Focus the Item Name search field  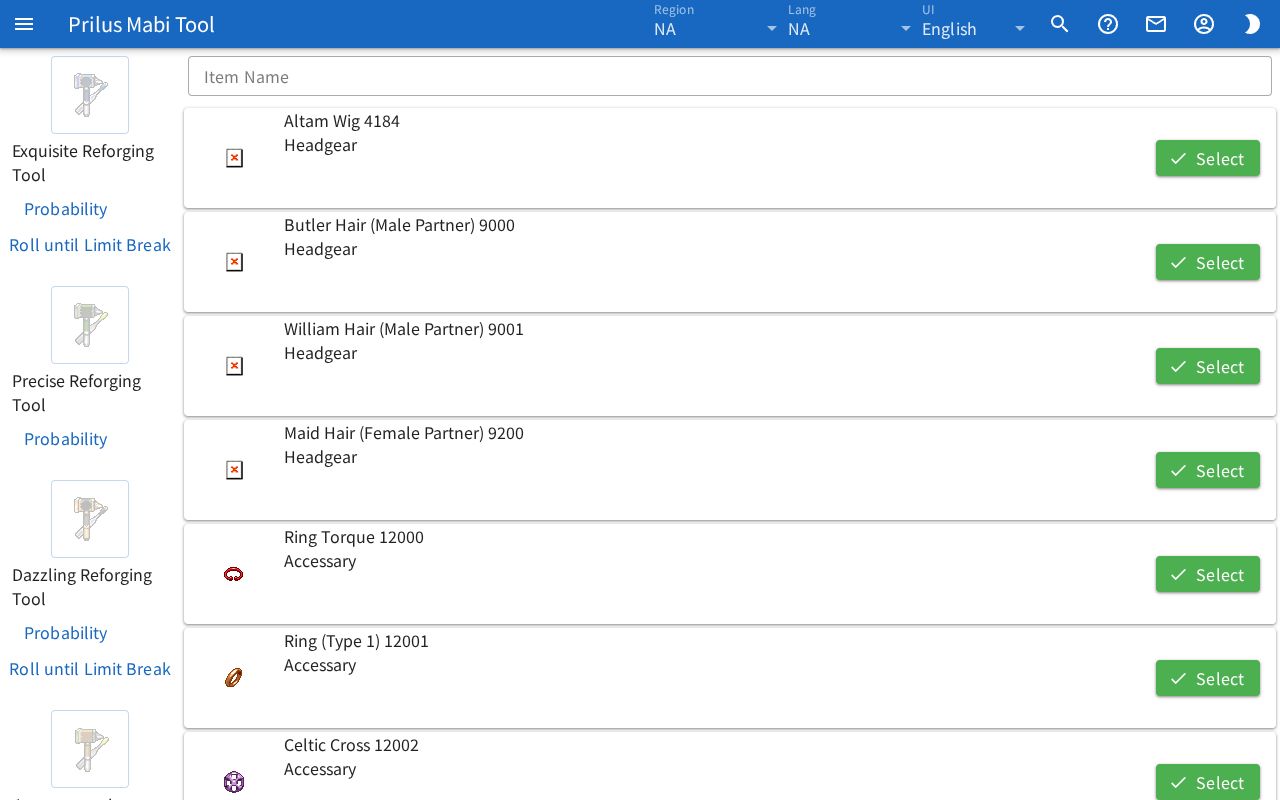730,77
